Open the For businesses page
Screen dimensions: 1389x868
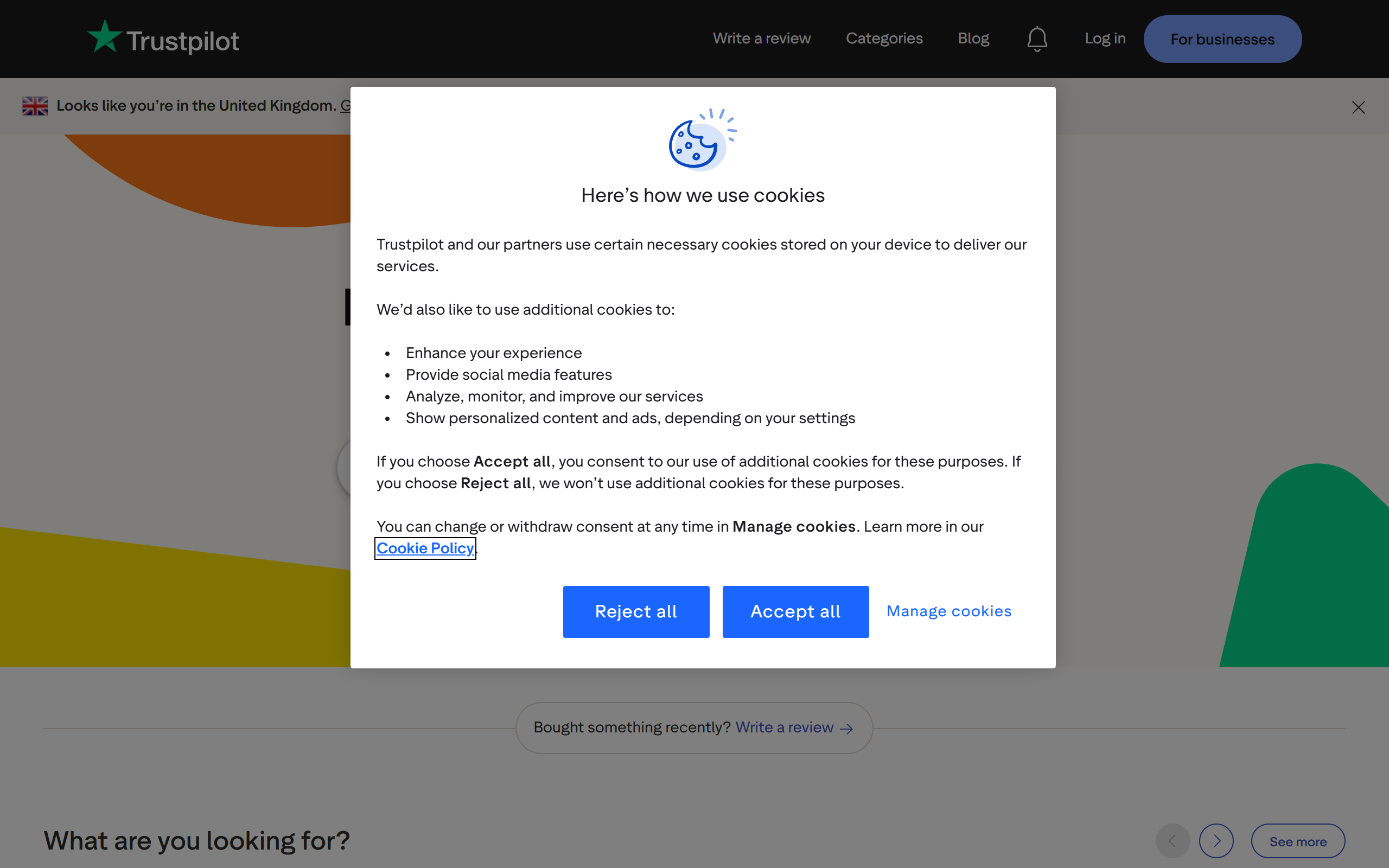(x=1222, y=39)
